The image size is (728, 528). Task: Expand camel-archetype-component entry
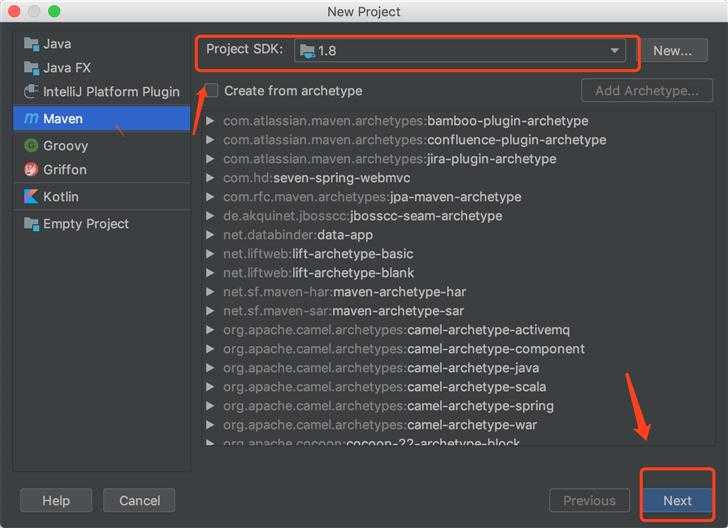210,349
